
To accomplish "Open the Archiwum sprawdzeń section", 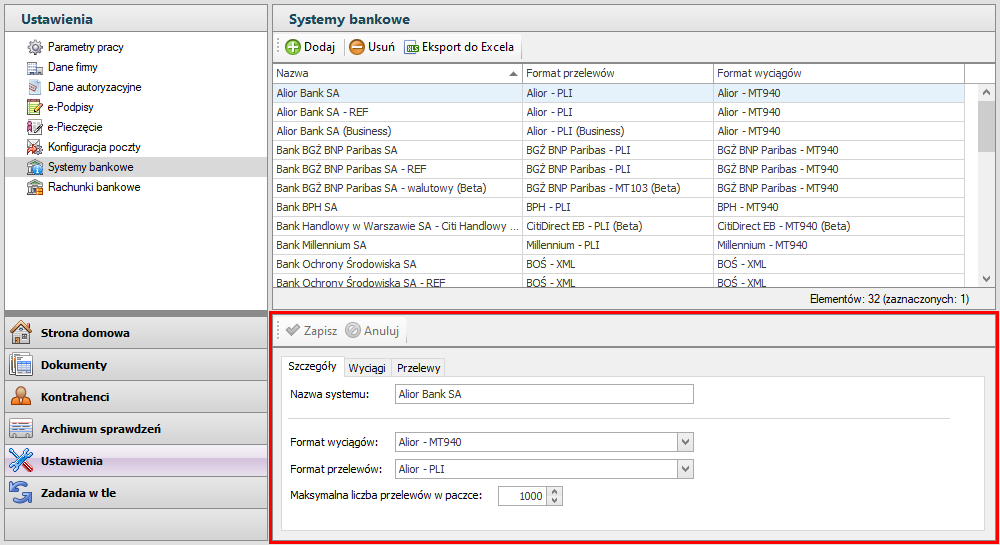I will tap(100, 429).
